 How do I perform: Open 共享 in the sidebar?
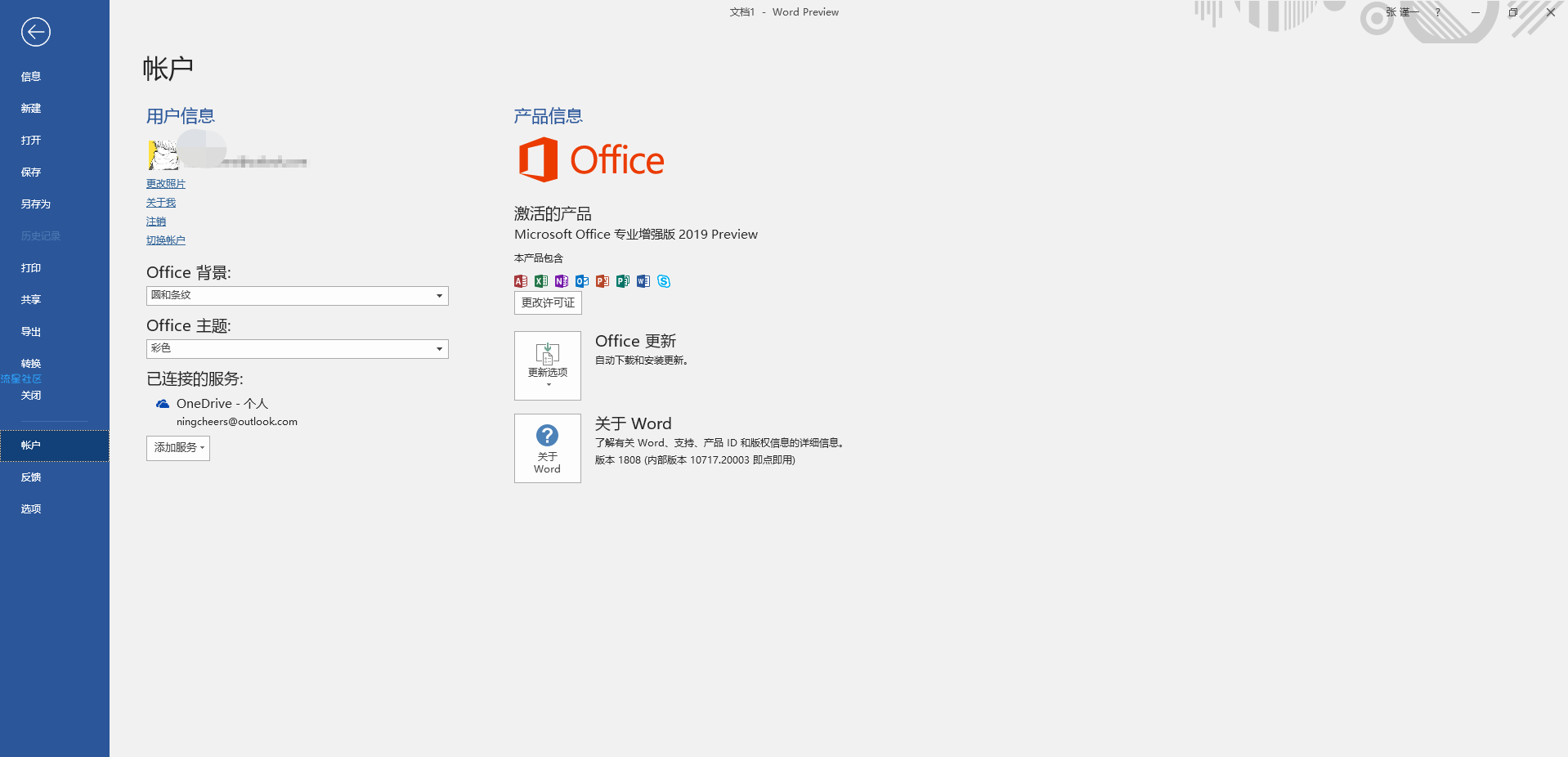55,300
